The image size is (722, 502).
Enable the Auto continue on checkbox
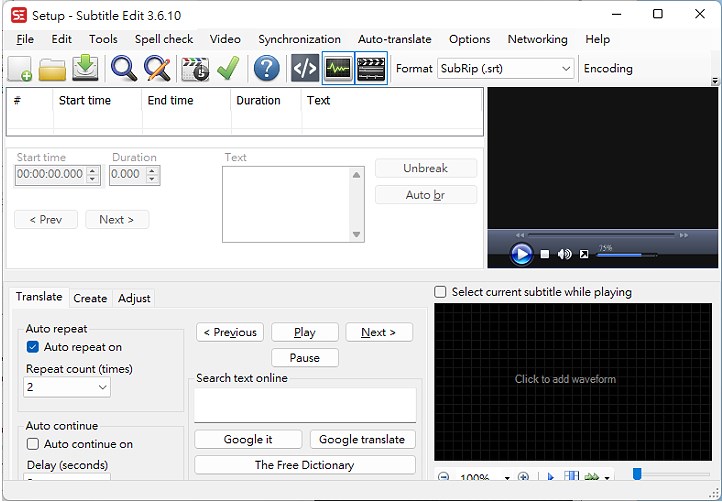(x=33, y=444)
